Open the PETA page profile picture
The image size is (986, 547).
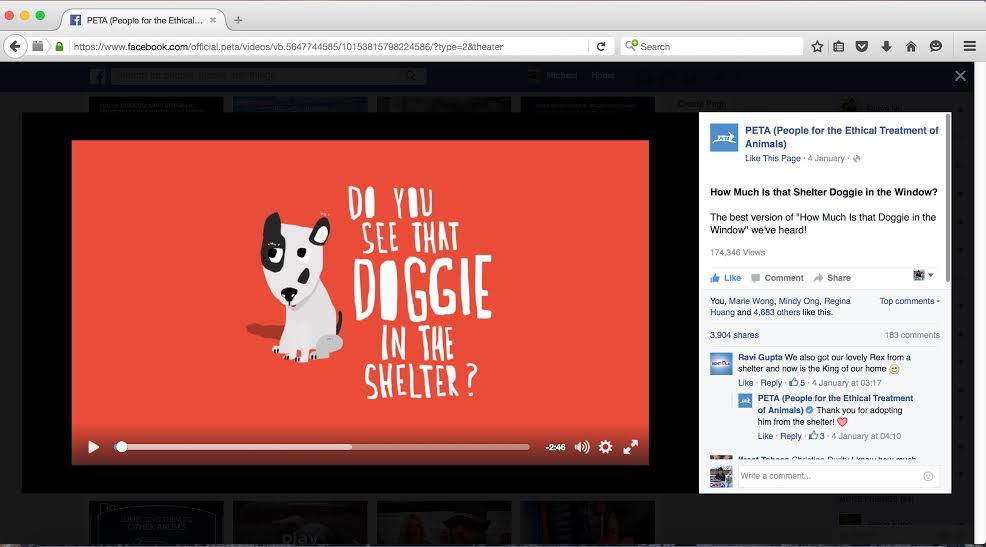point(724,138)
